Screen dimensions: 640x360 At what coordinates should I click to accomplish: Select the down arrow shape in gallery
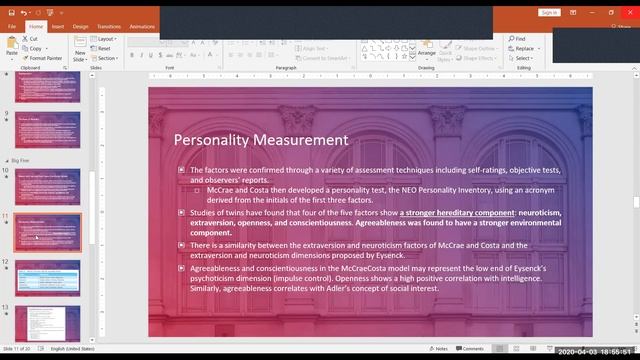(396, 49)
